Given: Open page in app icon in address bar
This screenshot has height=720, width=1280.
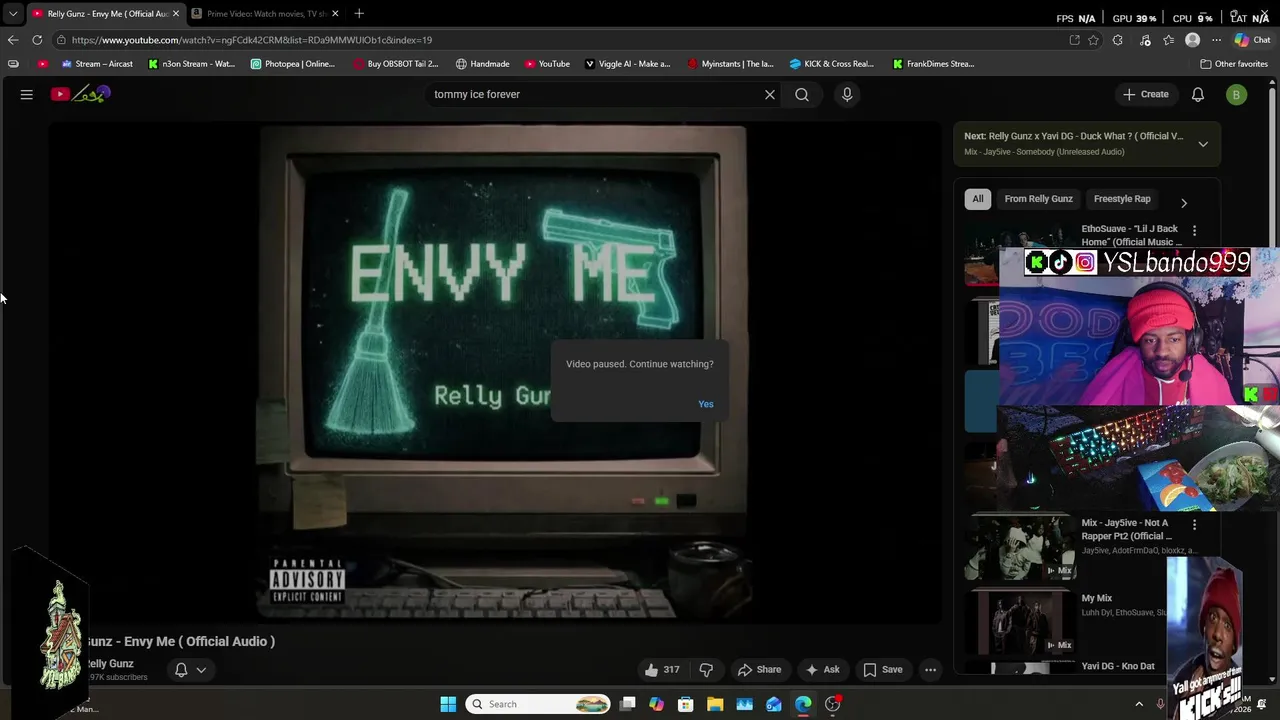Looking at the screenshot, I should [1074, 40].
